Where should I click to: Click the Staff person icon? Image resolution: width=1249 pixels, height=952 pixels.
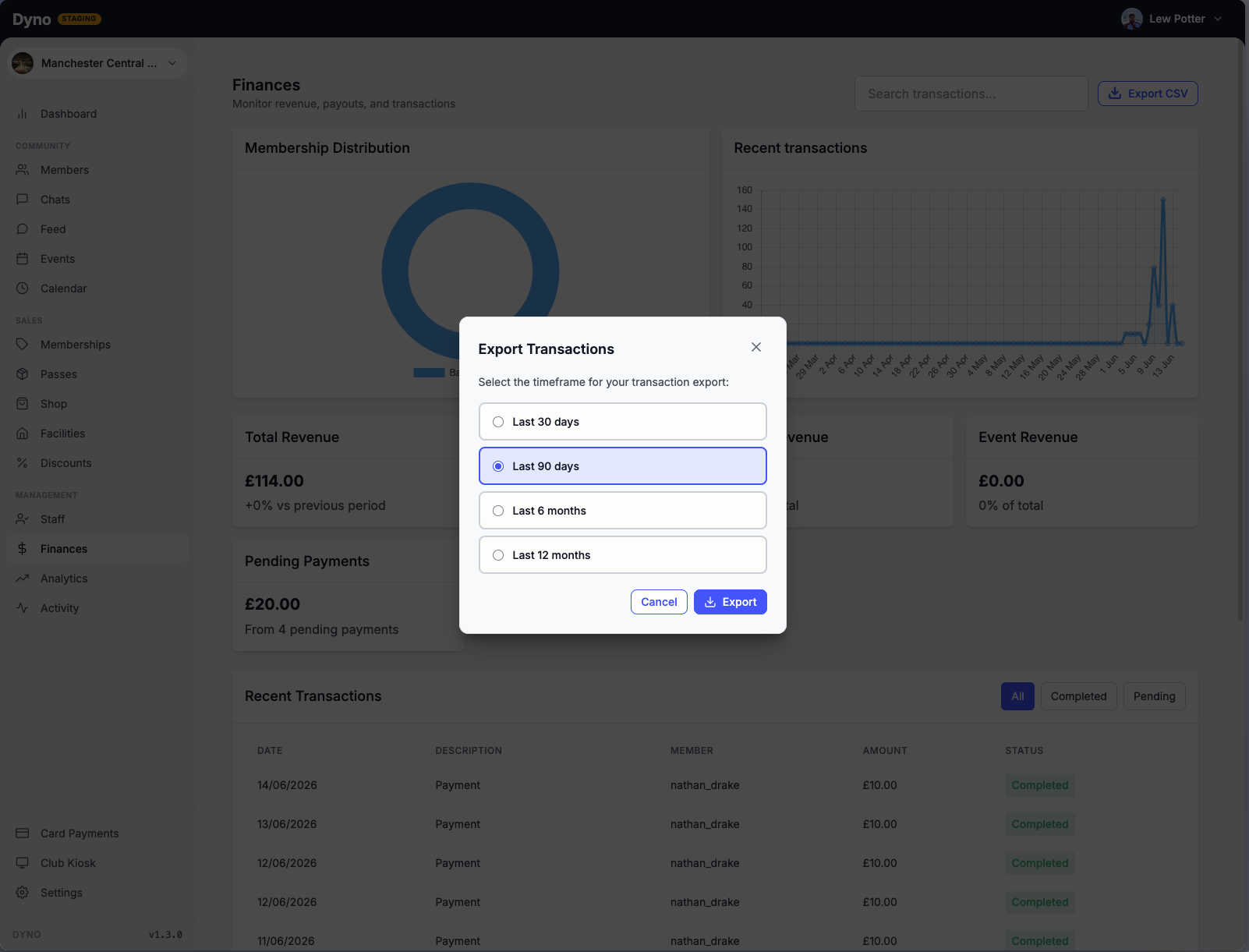tap(23, 519)
